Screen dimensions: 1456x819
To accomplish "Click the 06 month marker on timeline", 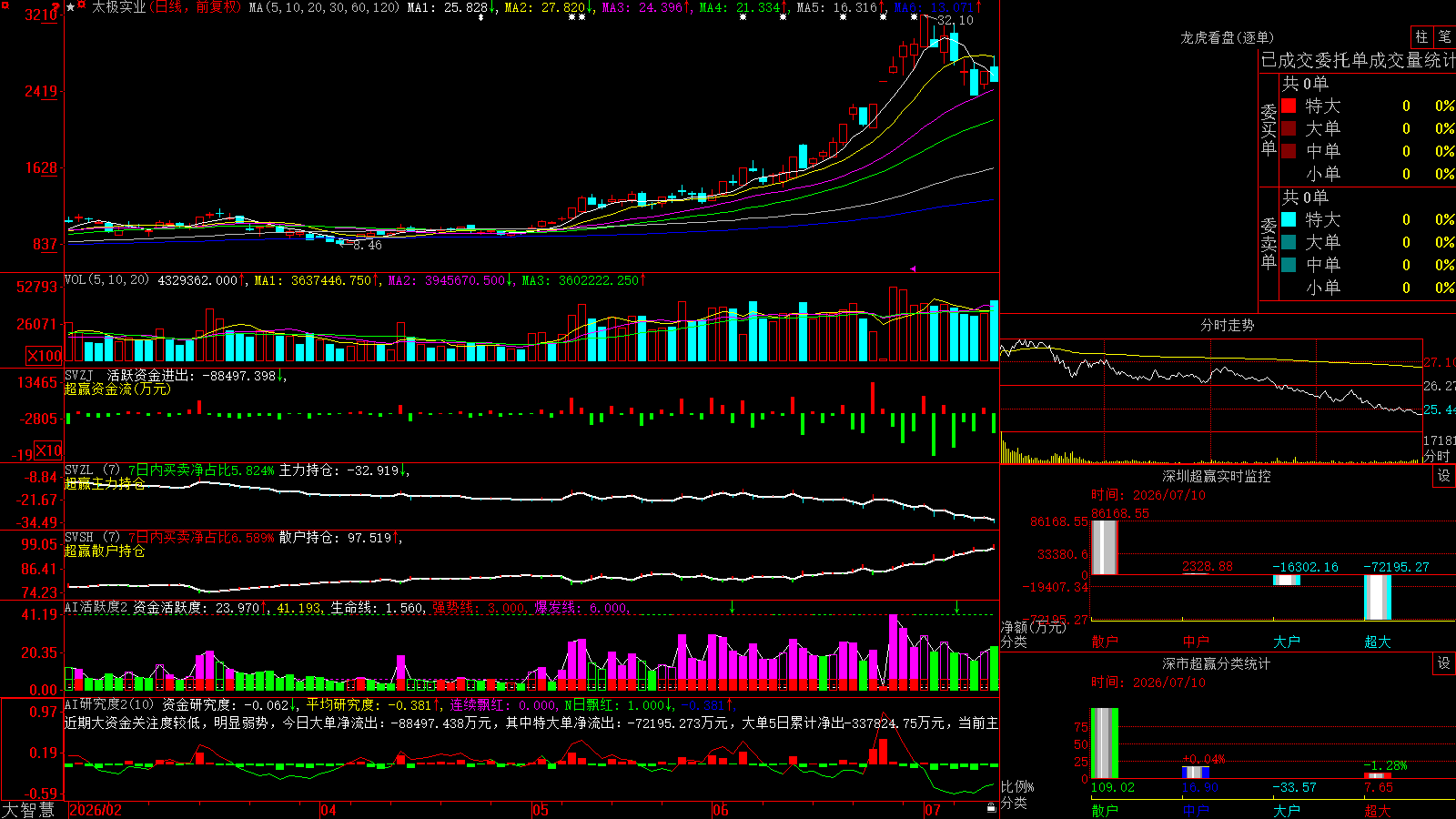I will (x=721, y=810).
